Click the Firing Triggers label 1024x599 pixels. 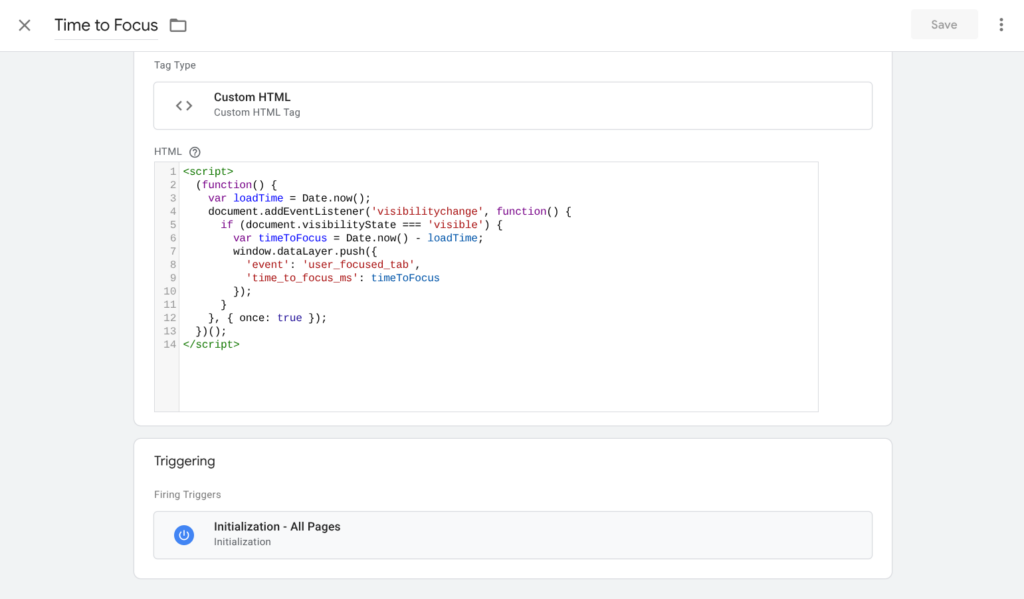tap(190, 494)
